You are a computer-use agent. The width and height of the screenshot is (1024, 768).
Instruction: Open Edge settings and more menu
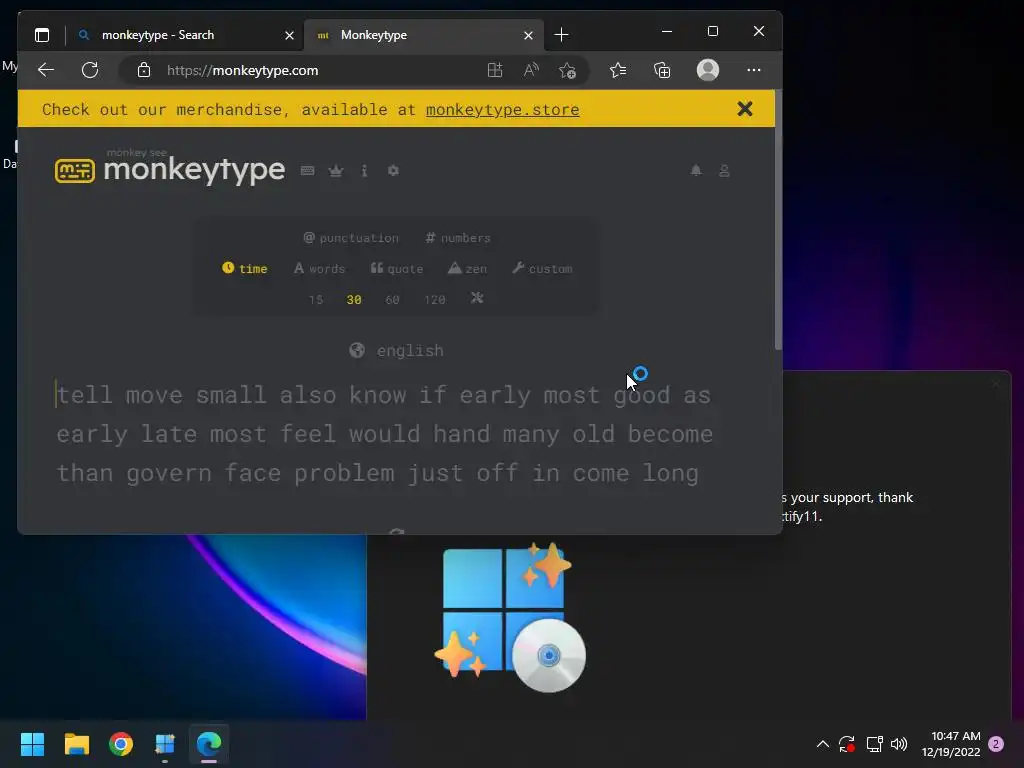[754, 70]
